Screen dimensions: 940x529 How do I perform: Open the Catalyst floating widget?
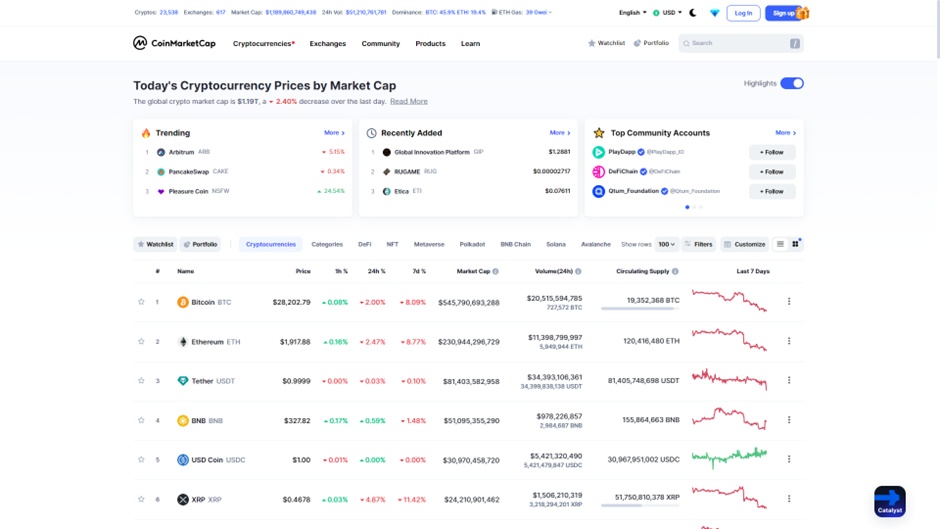(x=890, y=501)
